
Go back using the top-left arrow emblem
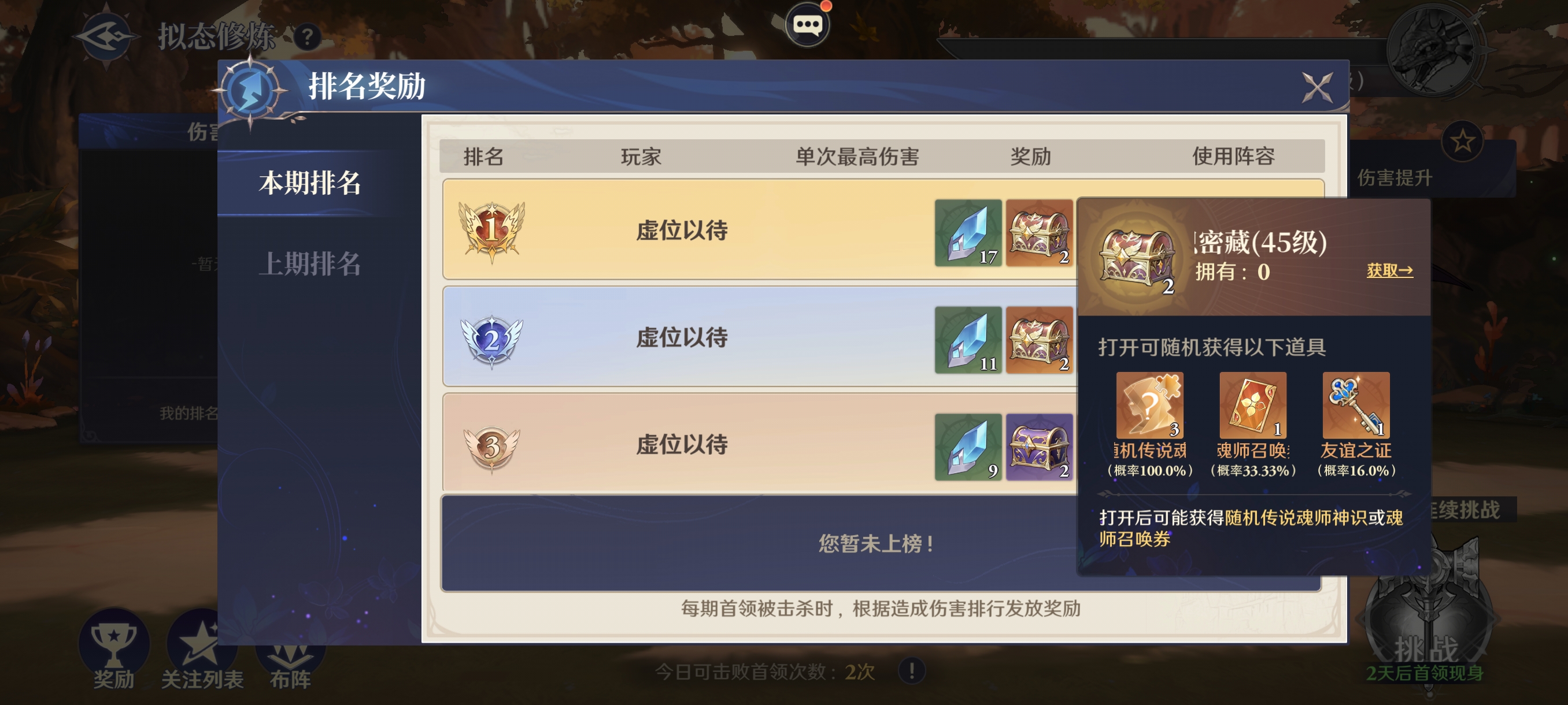pos(106,36)
